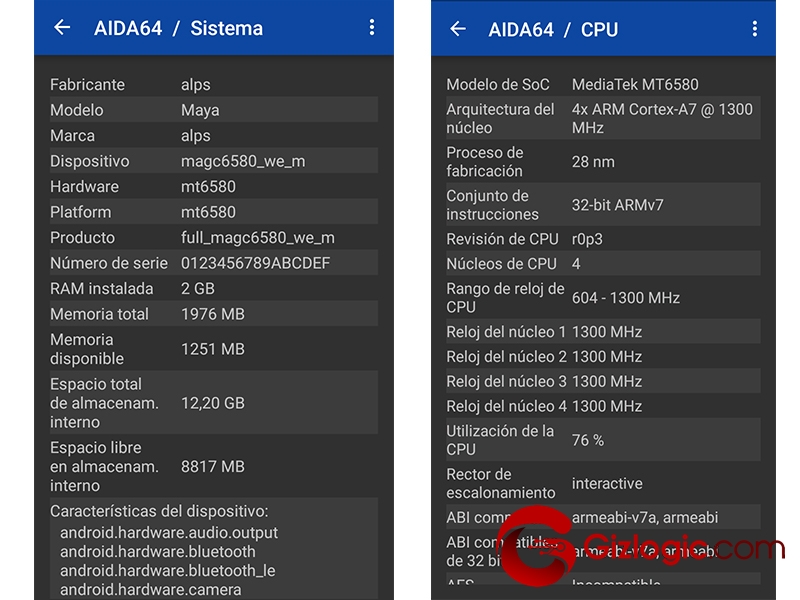Select 'Rango de reloj de CPU' label

coord(505,298)
